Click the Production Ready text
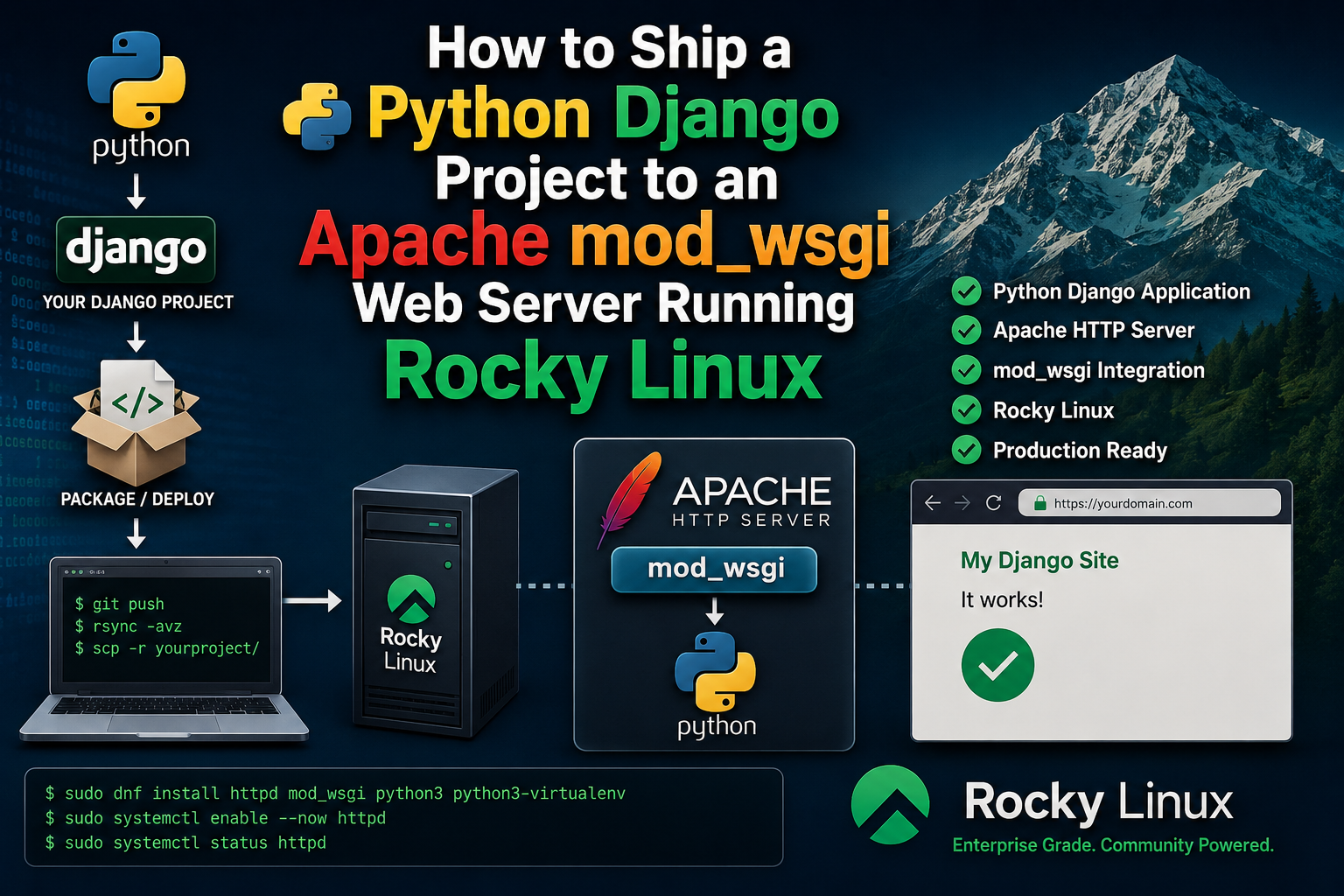 (1081, 451)
